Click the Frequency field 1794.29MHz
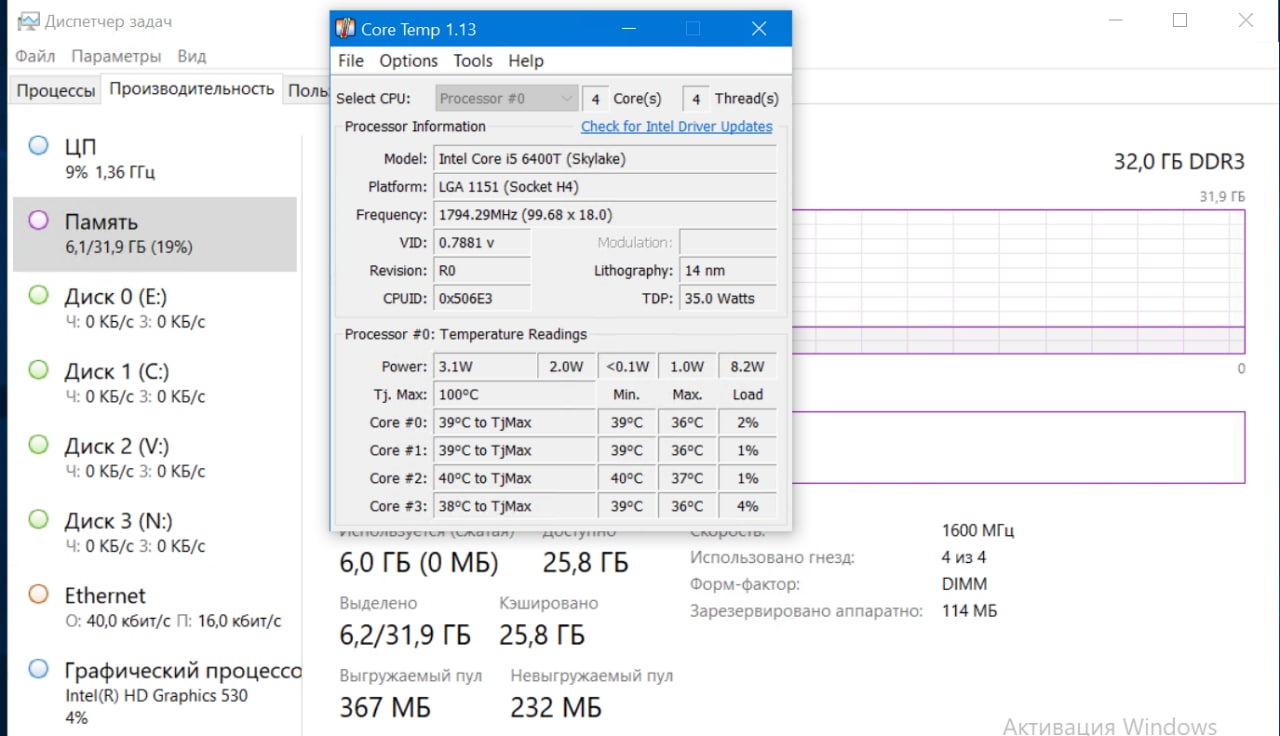The height and width of the screenshot is (736, 1280). coord(605,215)
